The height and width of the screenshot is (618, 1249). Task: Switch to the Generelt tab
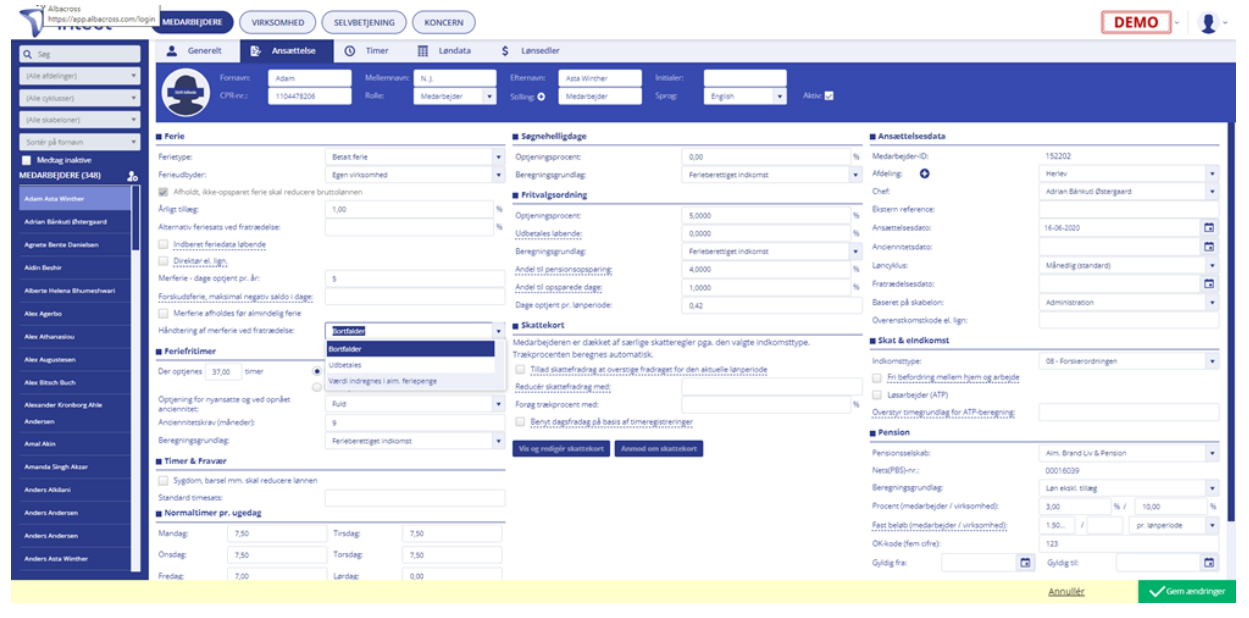coord(195,50)
